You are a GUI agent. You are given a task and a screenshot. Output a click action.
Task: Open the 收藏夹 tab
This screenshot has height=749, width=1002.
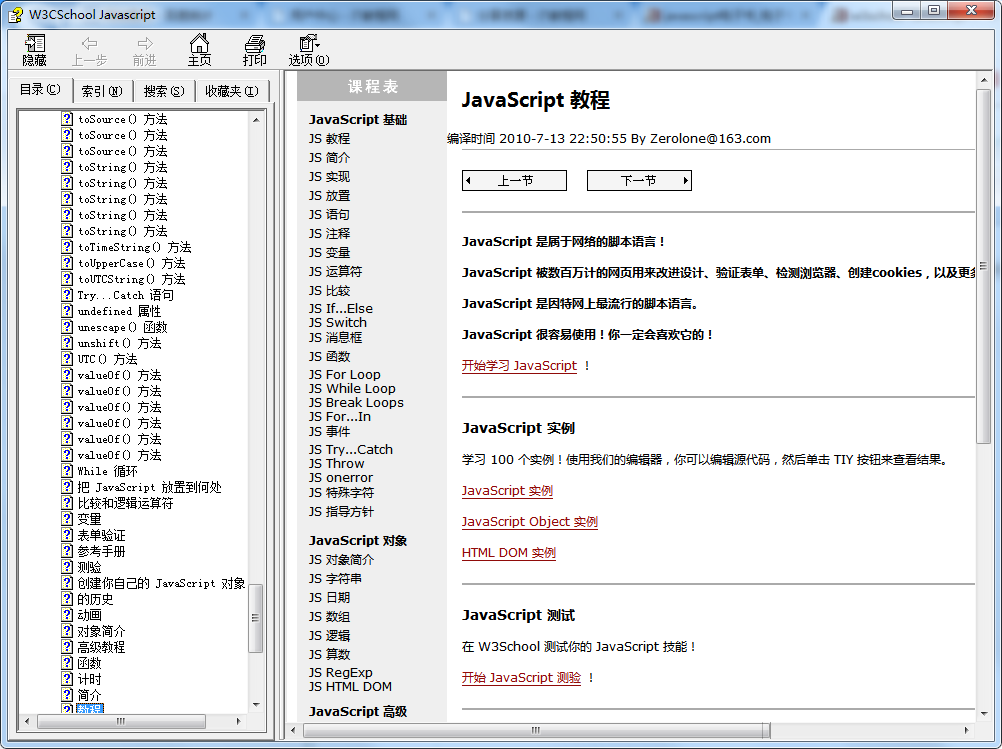(231, 91)
